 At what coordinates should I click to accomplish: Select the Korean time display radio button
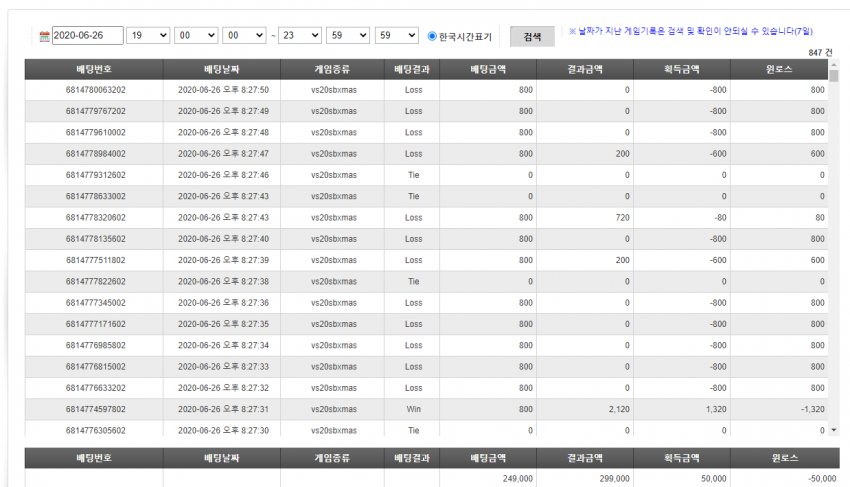coord(432,36)
